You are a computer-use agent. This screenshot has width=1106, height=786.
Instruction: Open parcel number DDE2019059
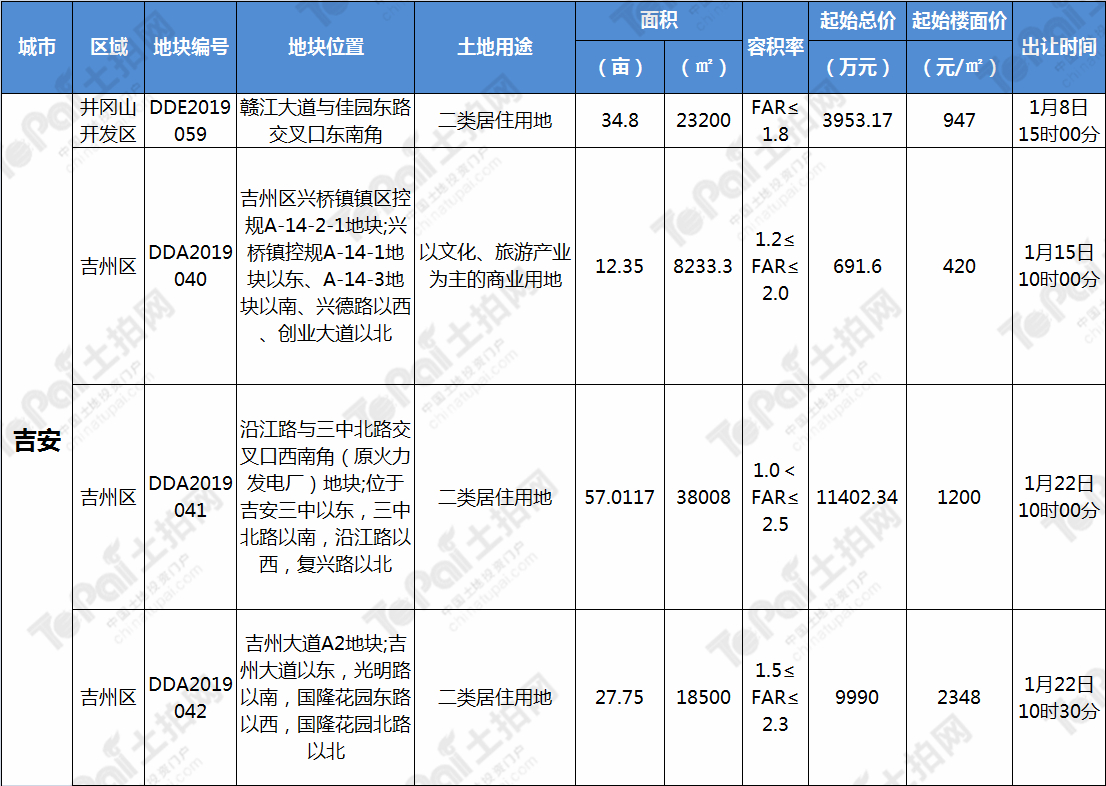(x=190, y=119)
